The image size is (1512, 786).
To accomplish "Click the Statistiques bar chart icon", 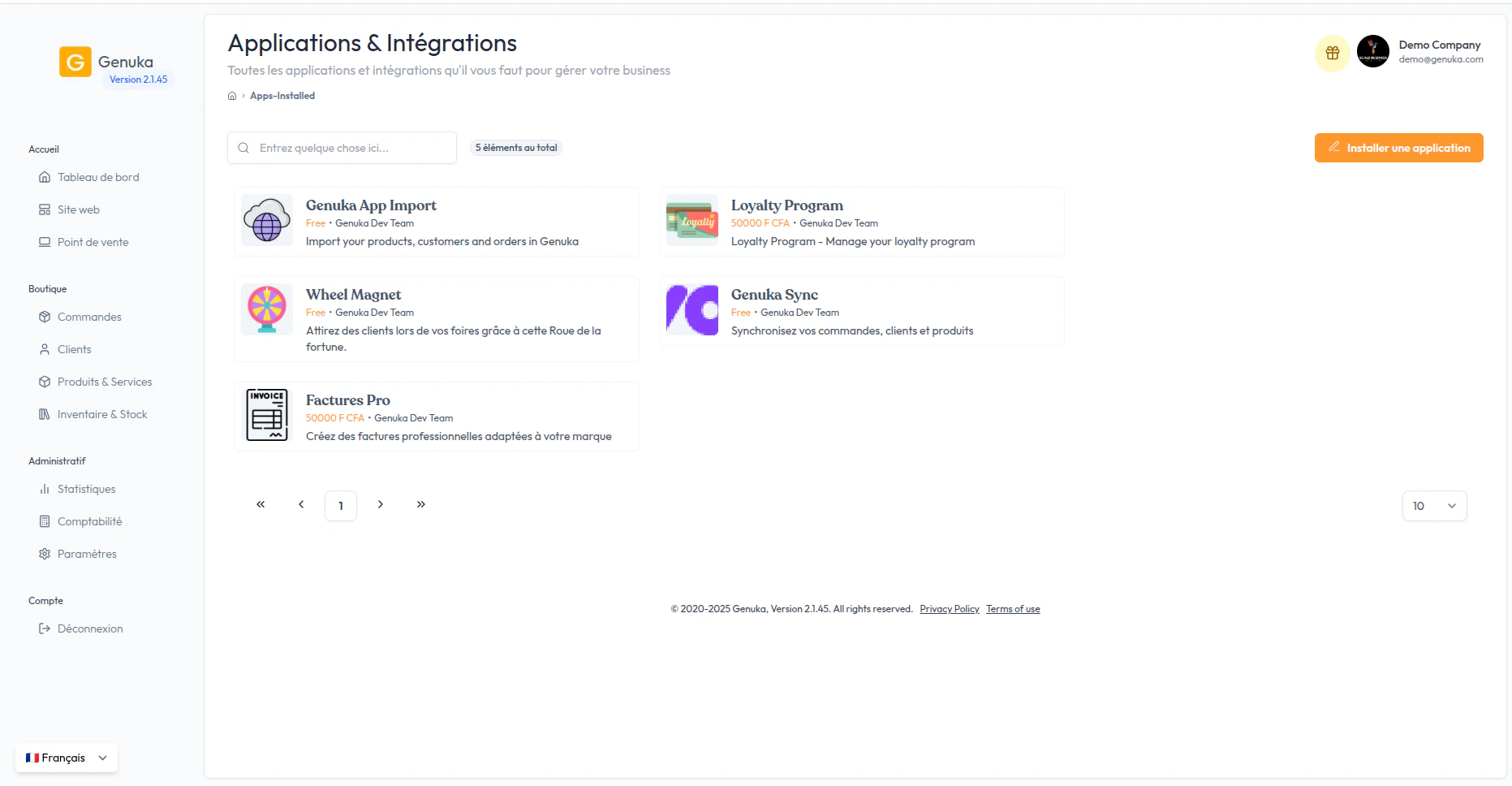I will coord(45,489).
